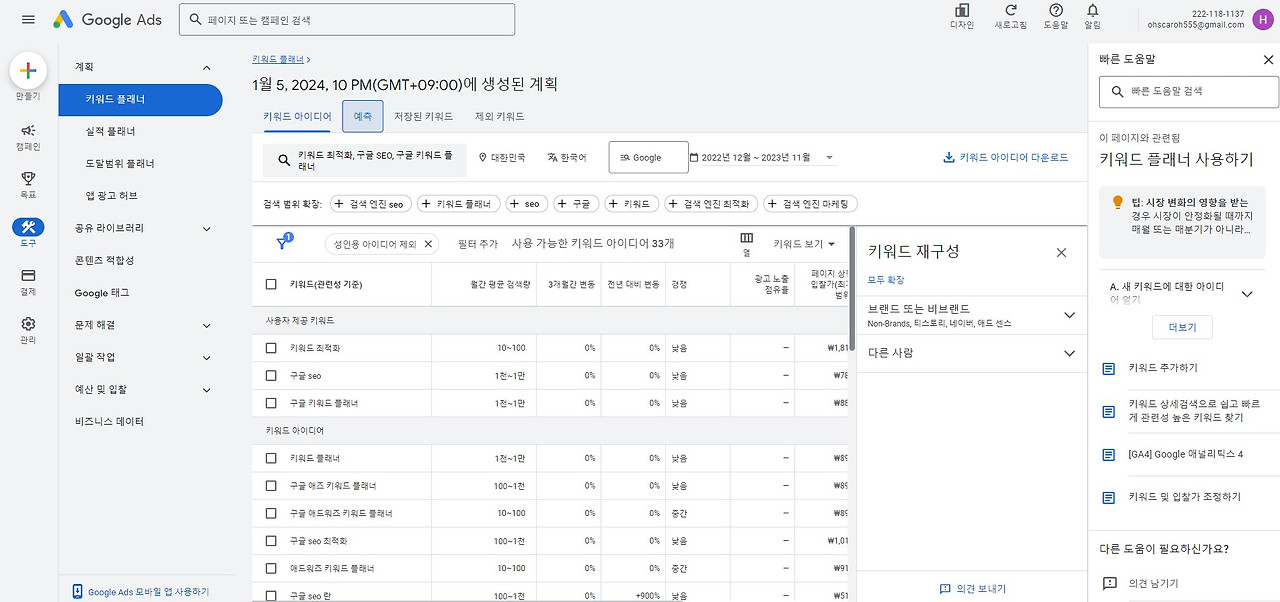
Task: Click the 한국어 language selector
Action: pos(567,158)
